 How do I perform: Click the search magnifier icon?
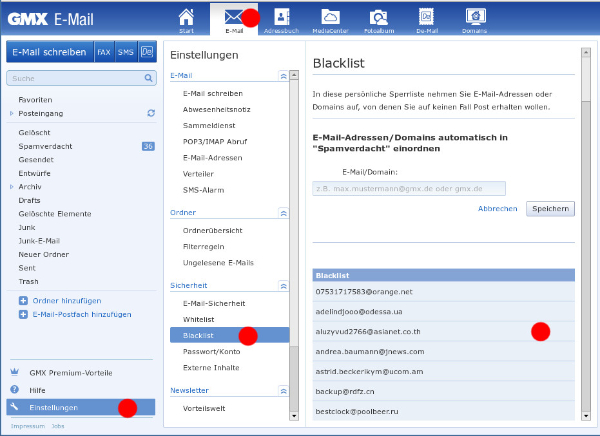(x=148, y=77)
